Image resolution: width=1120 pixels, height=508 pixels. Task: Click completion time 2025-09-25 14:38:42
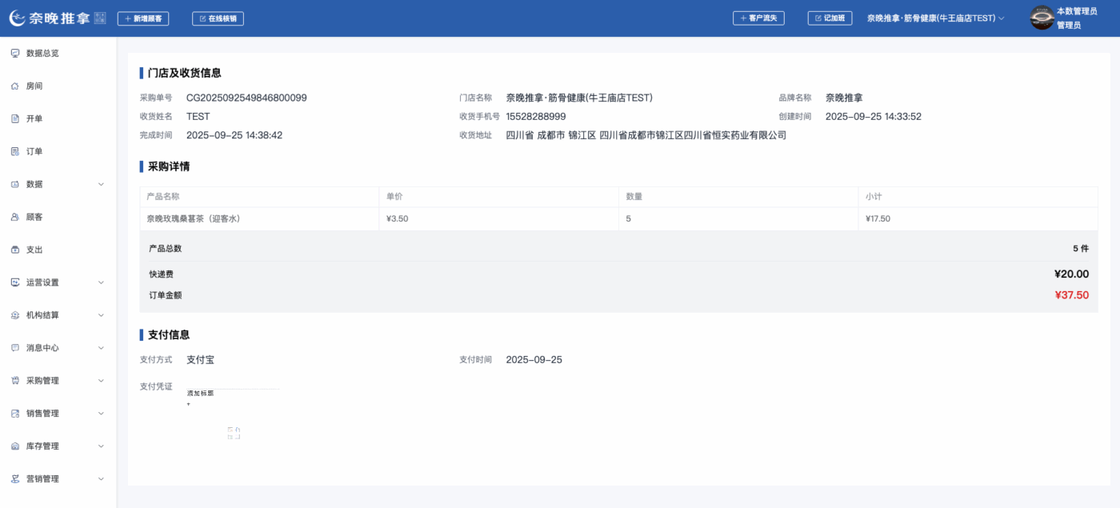coord(234,135)
